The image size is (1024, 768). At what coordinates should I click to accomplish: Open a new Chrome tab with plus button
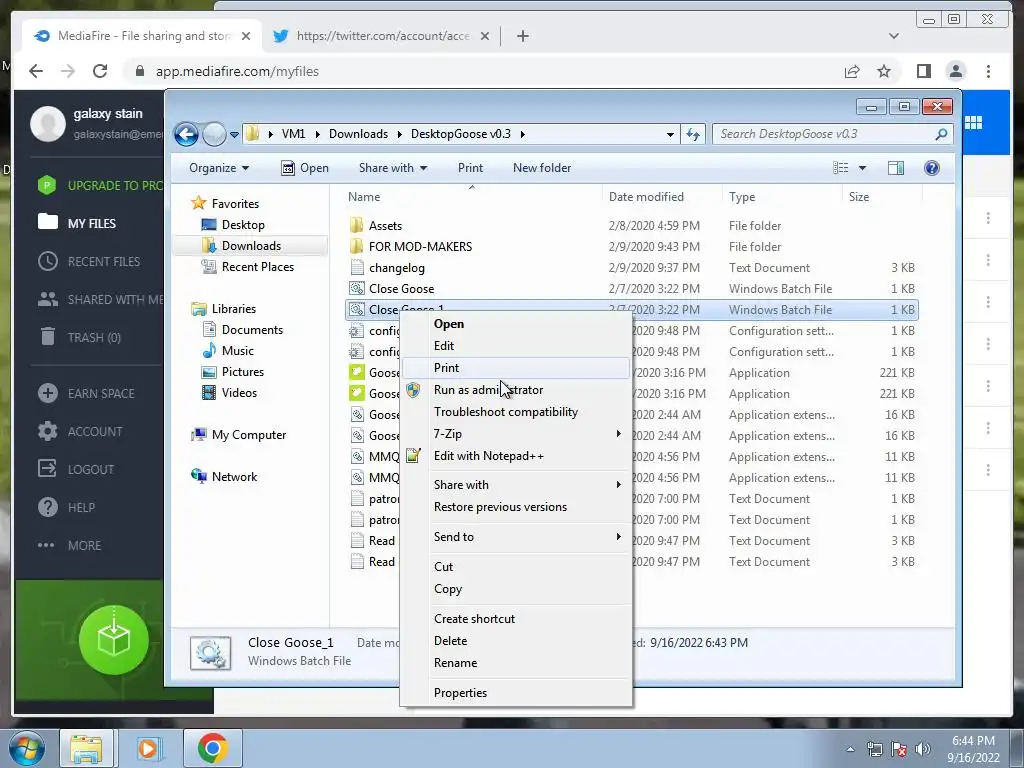click(522, 36)
